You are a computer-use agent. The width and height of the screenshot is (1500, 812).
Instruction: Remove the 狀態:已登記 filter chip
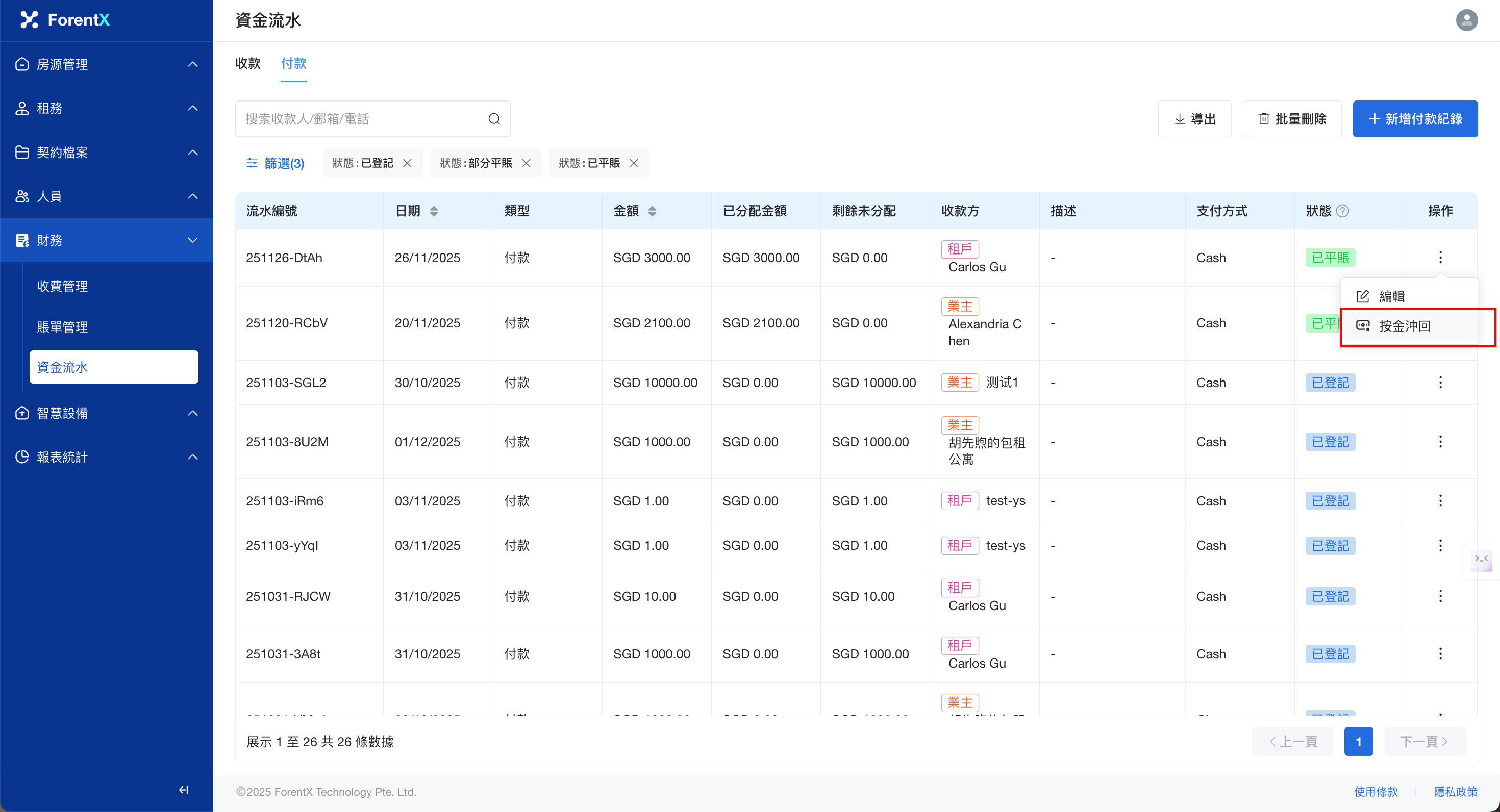tap(408, 163)
